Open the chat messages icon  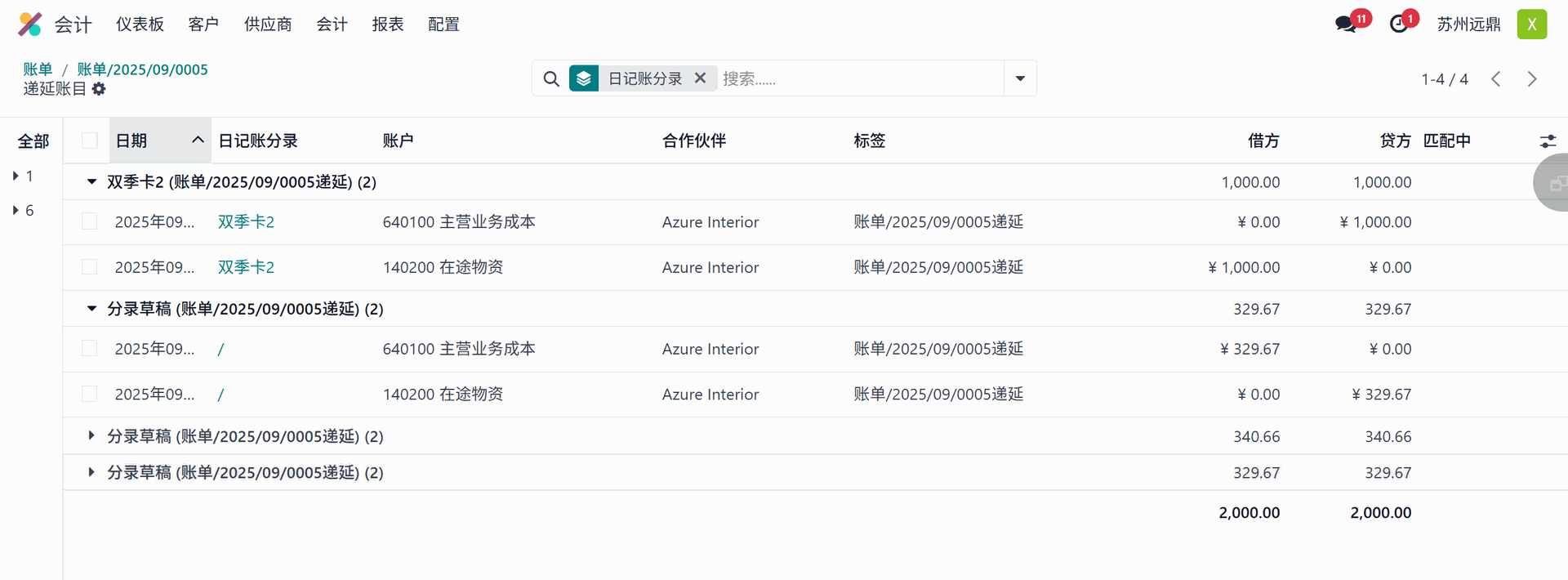1345,25
